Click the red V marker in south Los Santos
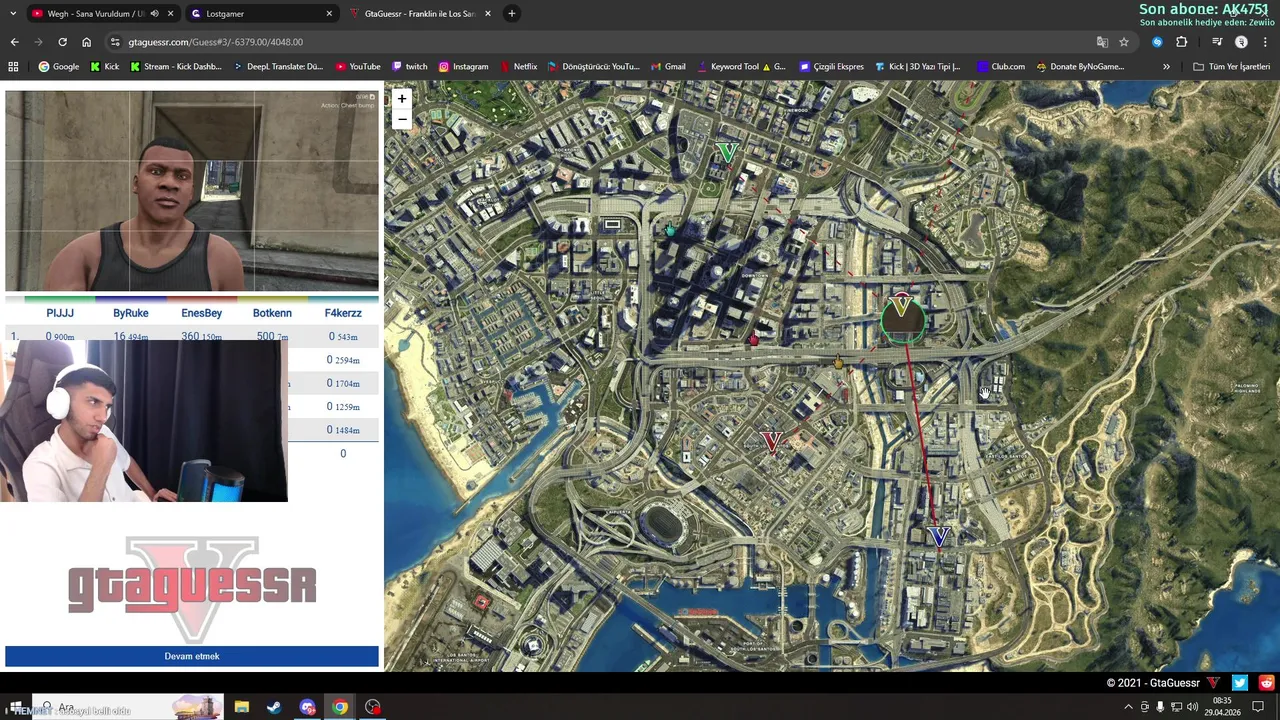This screenshot has height=720, width=1280. click(x=771, y=441)
